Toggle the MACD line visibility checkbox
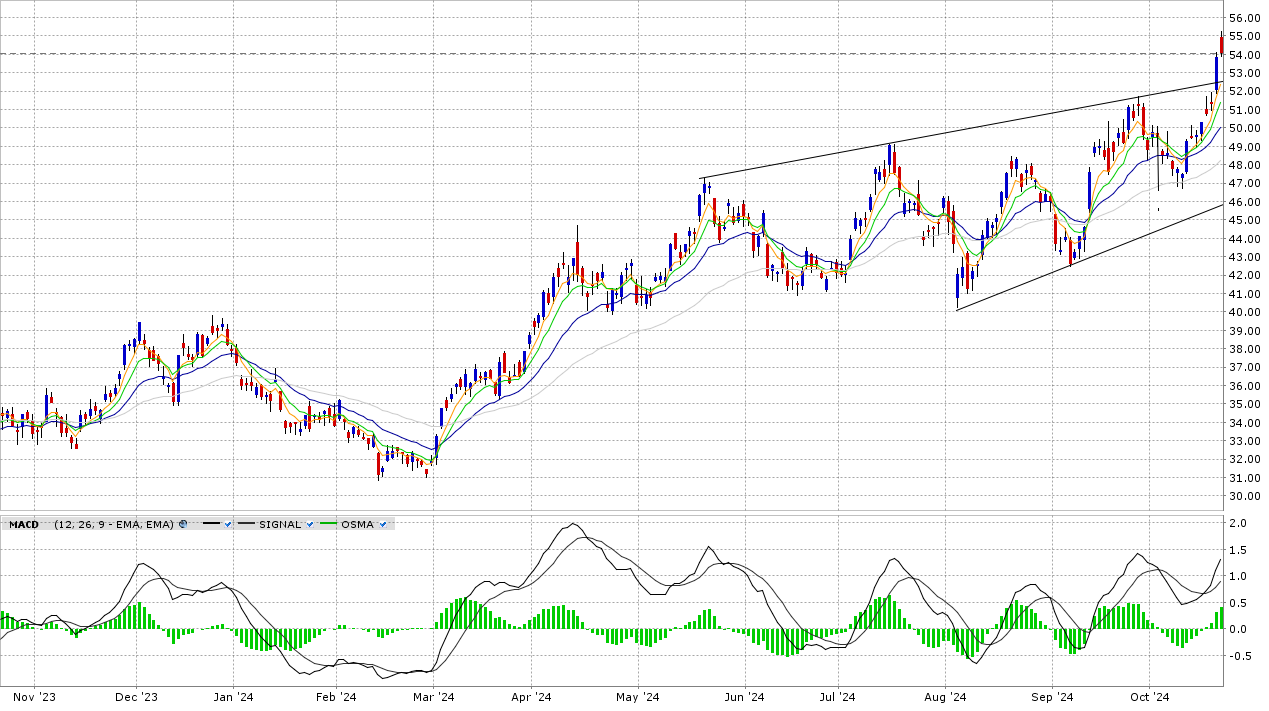This screenshot has height=711, width=1269. [229, 524]
